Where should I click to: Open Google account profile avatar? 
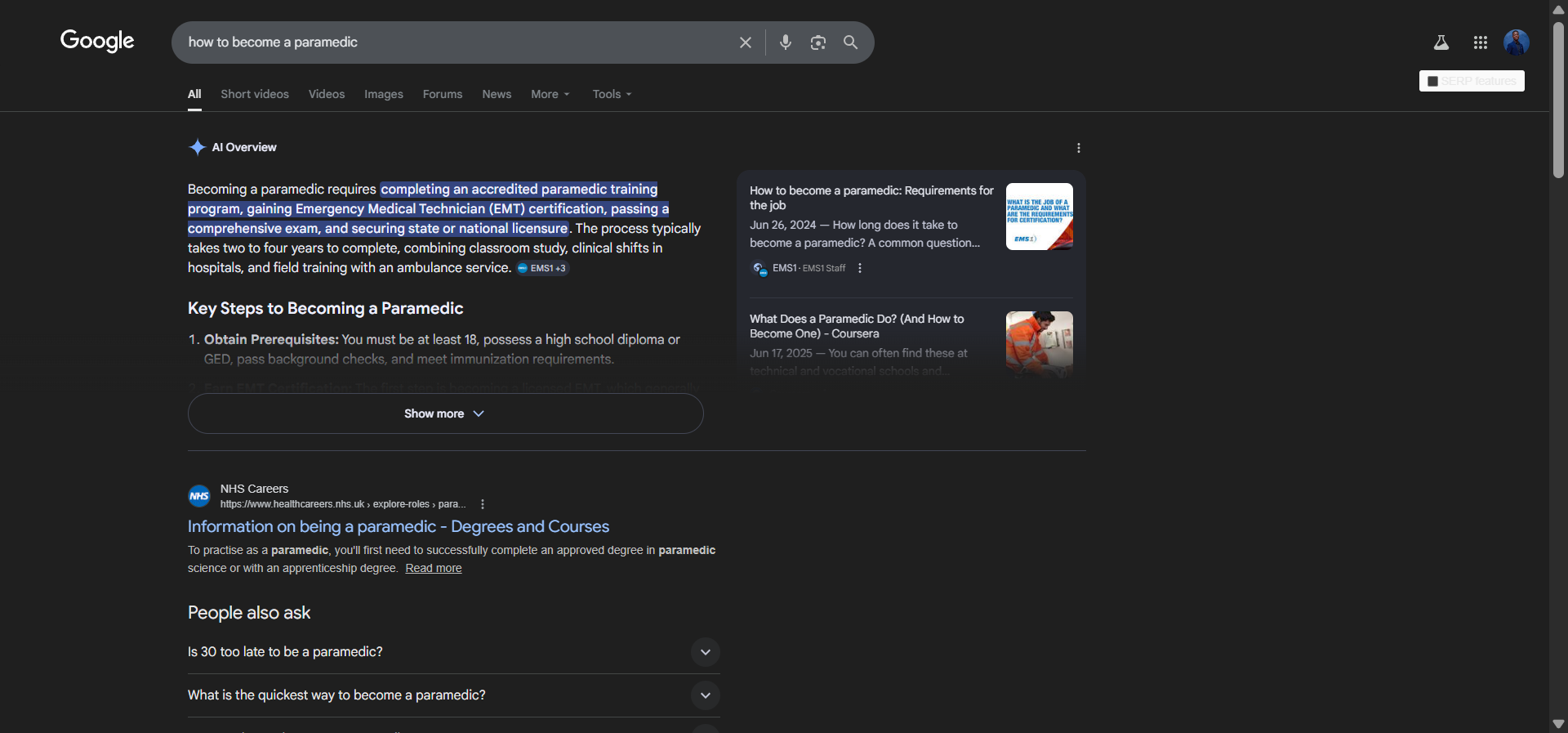pyautogui.click(x=1517, y=42)
